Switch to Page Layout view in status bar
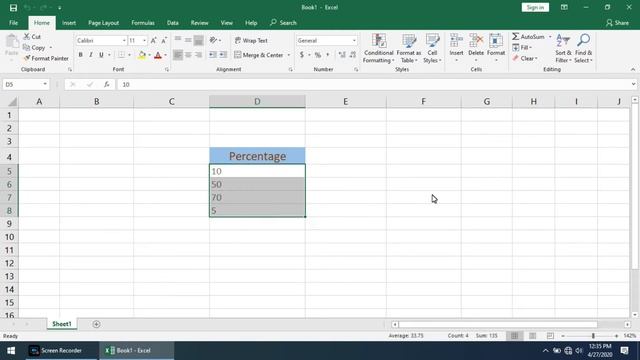This screenshot has height=360, width=640. pos(532,336)
